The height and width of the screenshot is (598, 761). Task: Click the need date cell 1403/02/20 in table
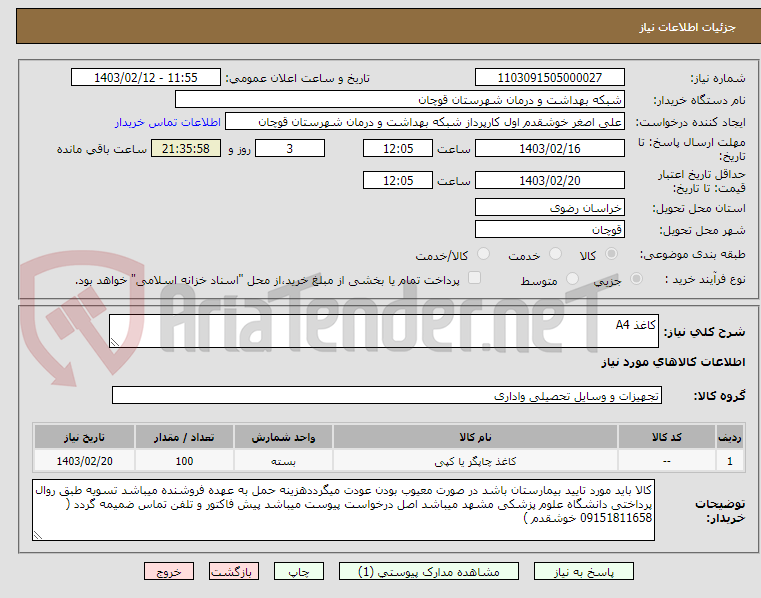click(84, 461)
